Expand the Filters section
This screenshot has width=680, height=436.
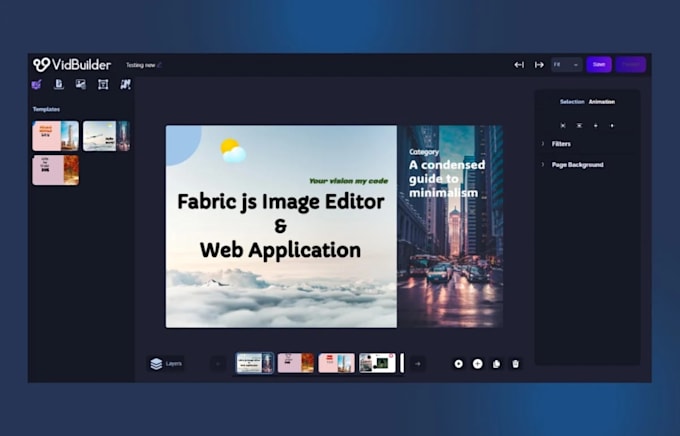point(561,144)
